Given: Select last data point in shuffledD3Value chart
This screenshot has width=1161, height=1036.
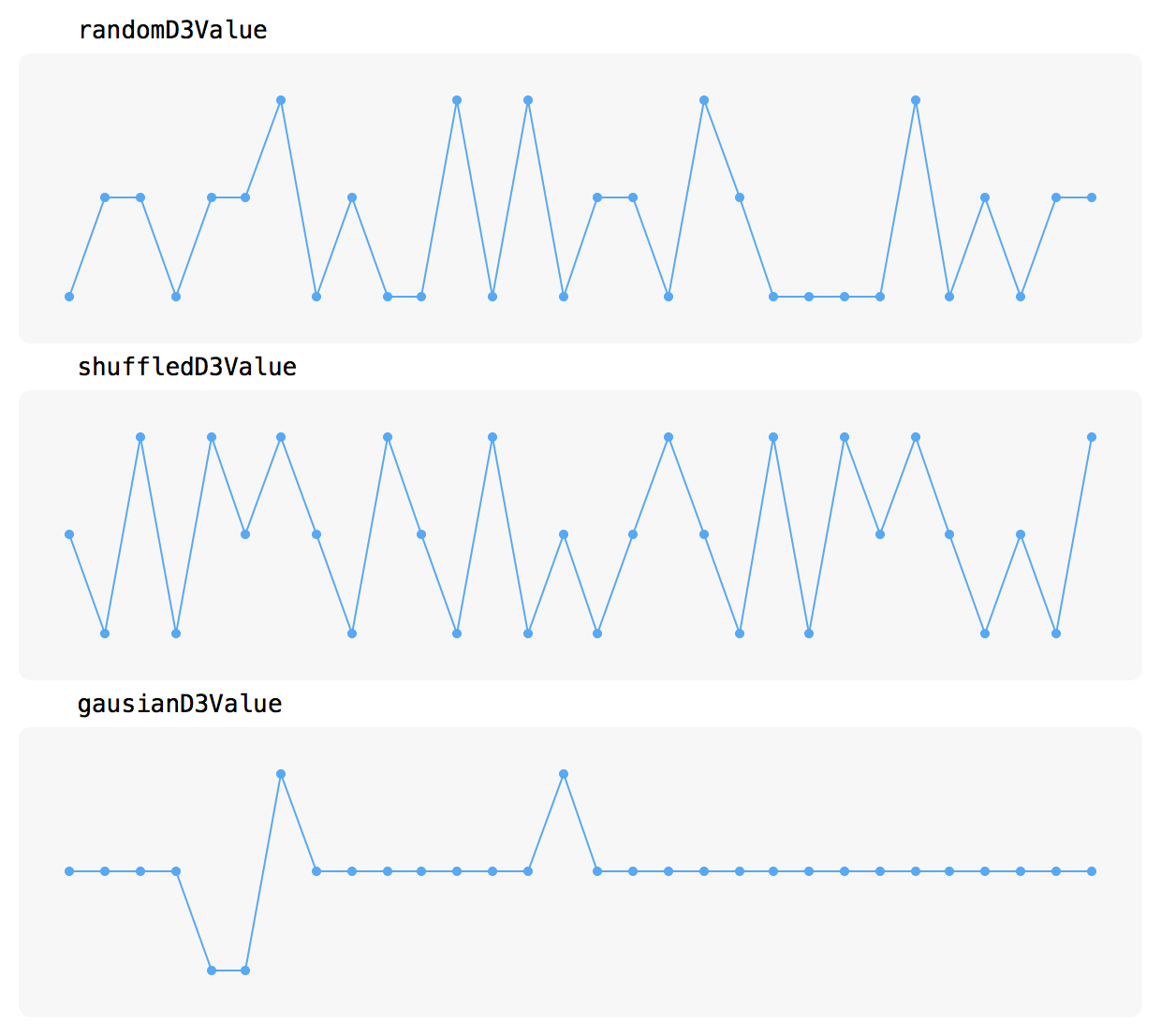Looking at the screenshot, I should pyautogui.click(x=1092, y=437).
